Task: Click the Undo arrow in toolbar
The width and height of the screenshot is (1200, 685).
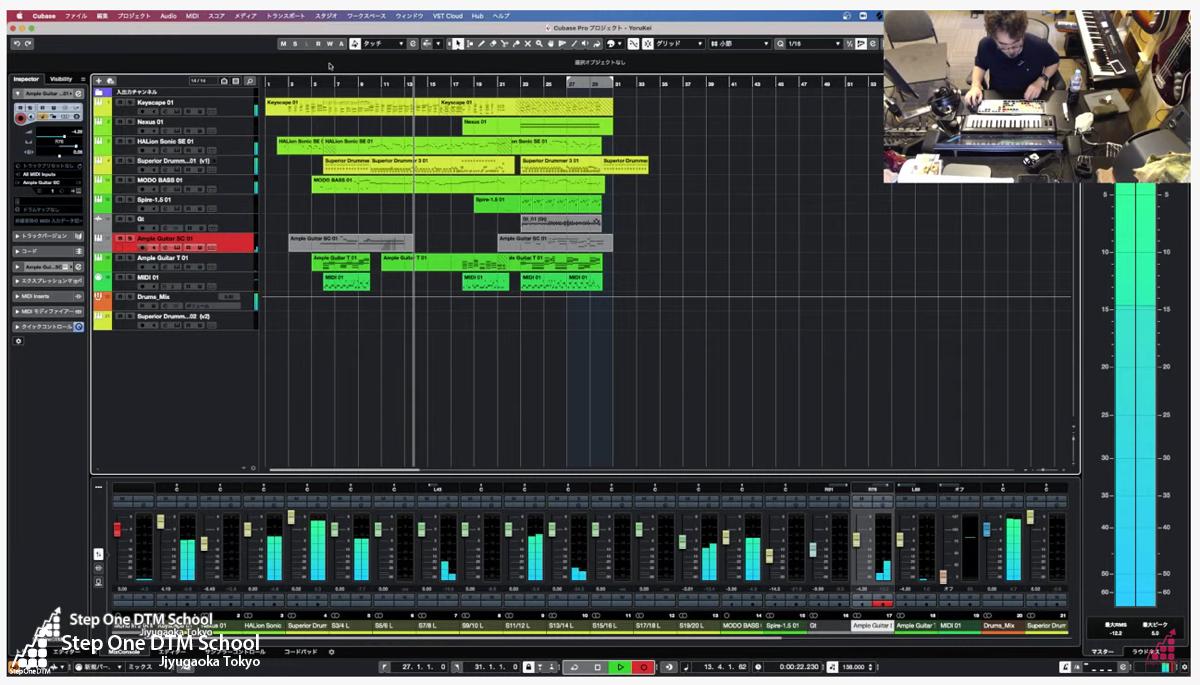Action: (17, 44)
